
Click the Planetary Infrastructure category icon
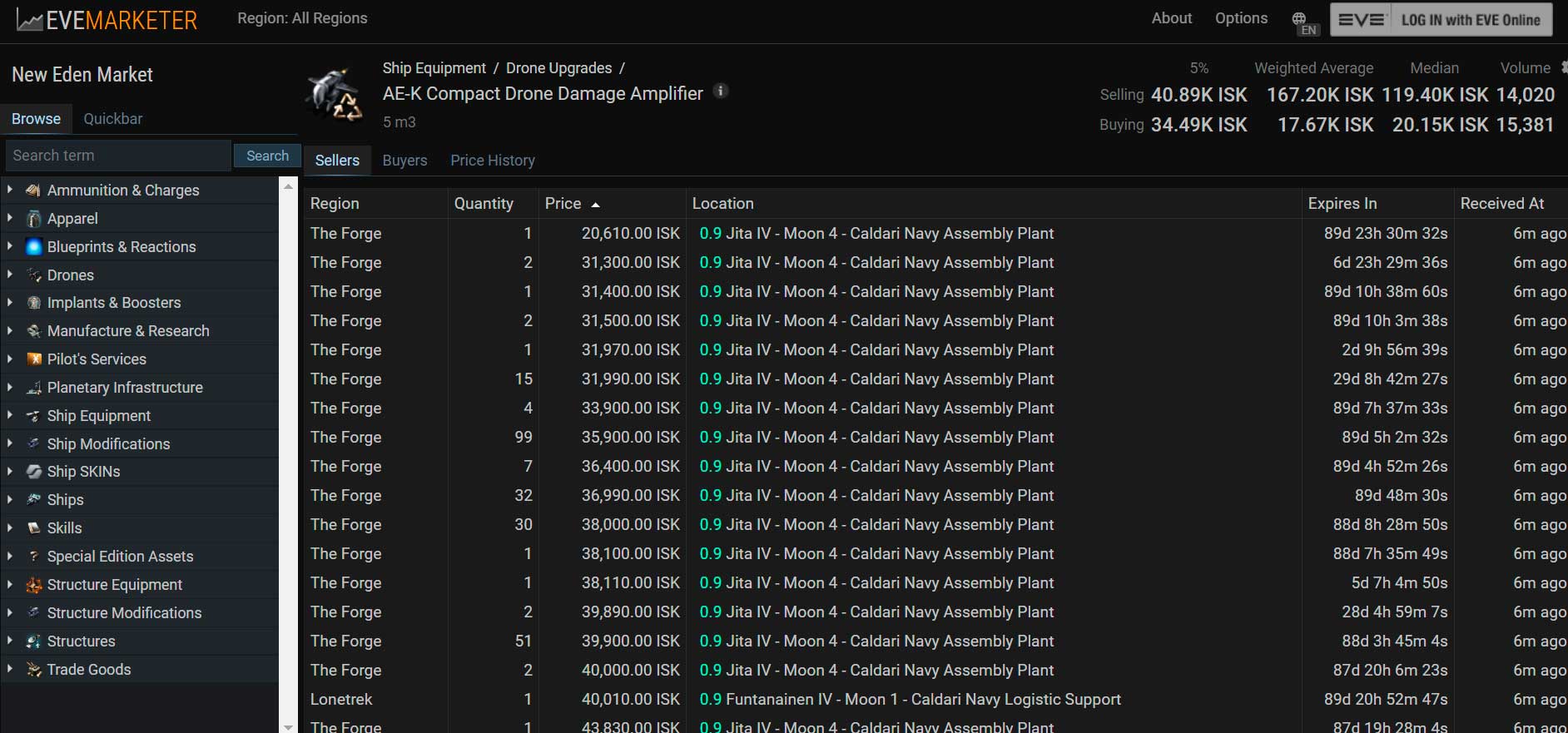tap(33, 388)
